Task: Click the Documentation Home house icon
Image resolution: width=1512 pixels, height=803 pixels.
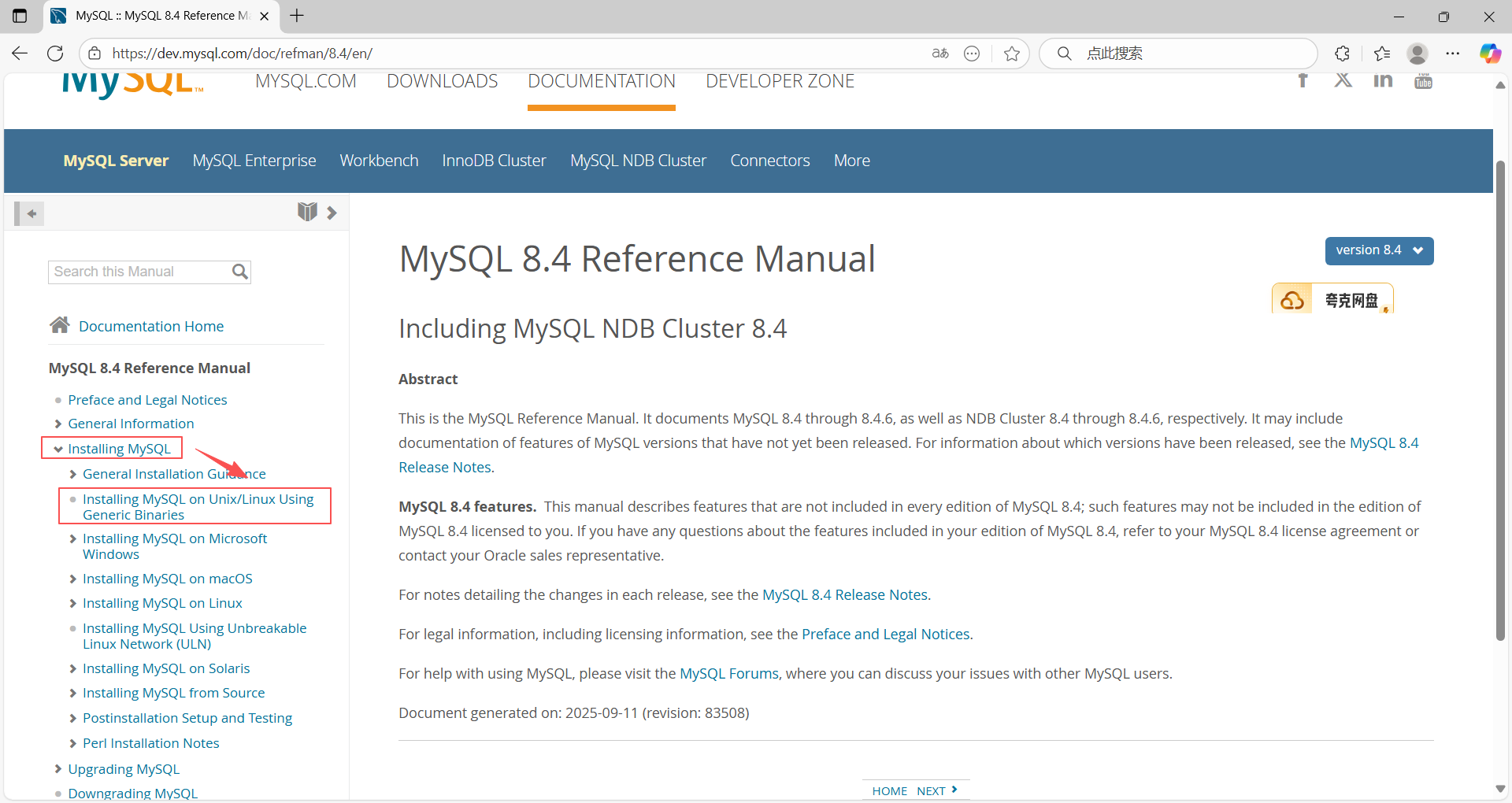Action: (x=60, y=324)
